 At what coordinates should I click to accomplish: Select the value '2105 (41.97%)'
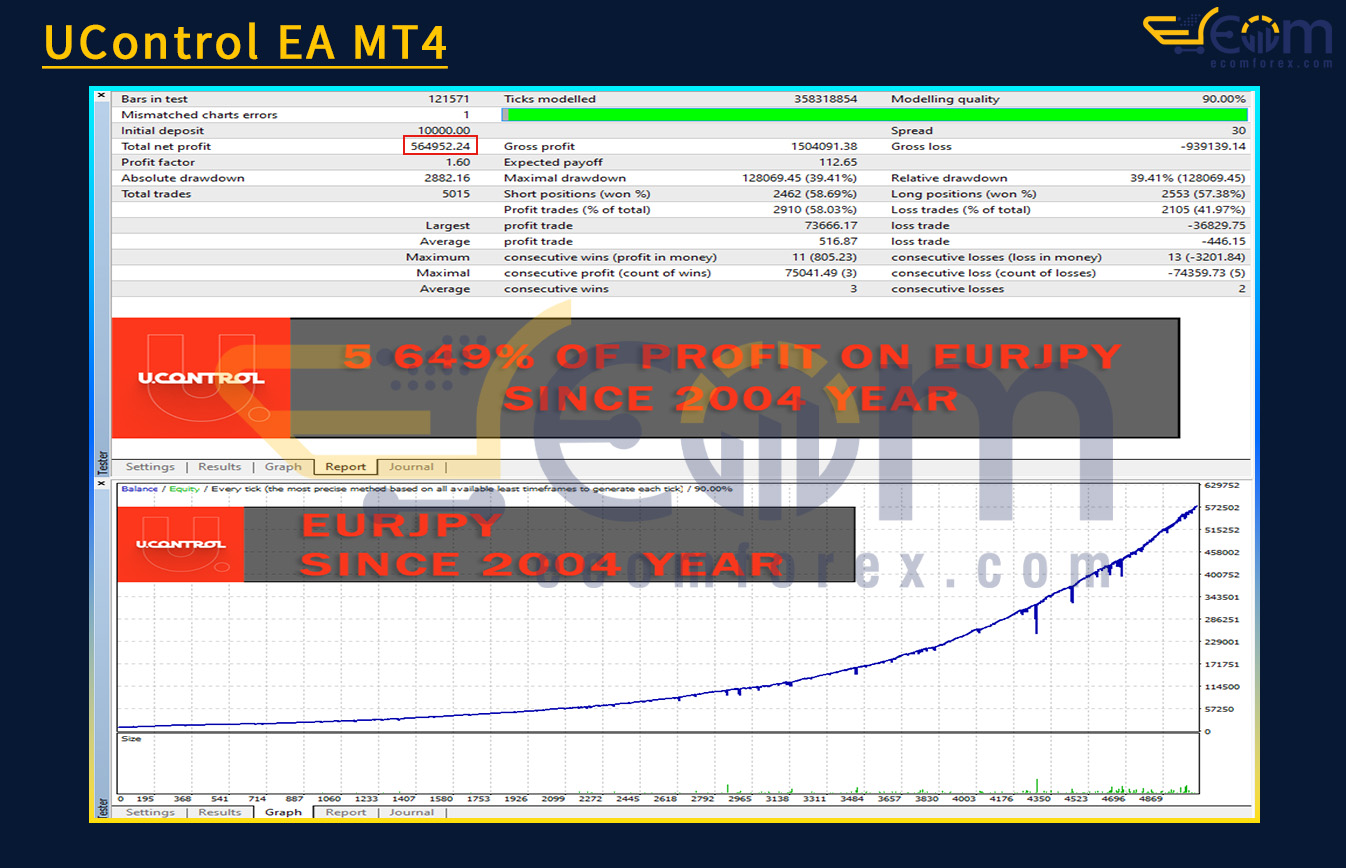(x=1203, y=210)
